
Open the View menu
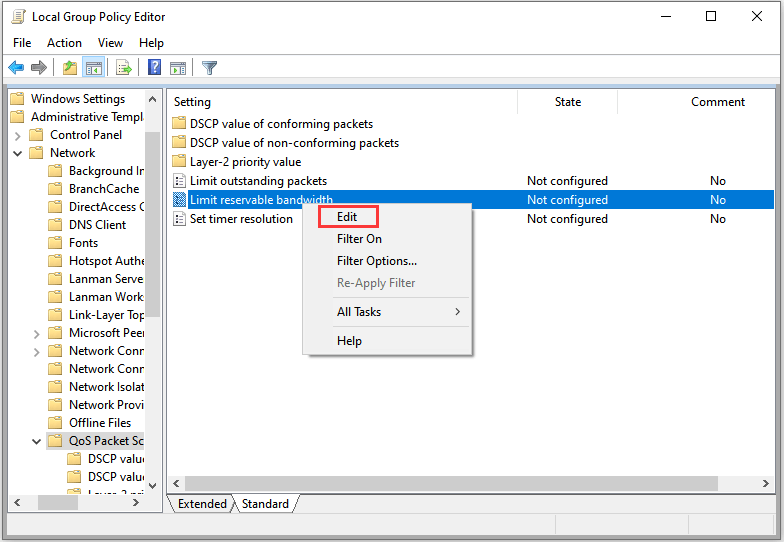pyautogui.click(x=110, y=43)
